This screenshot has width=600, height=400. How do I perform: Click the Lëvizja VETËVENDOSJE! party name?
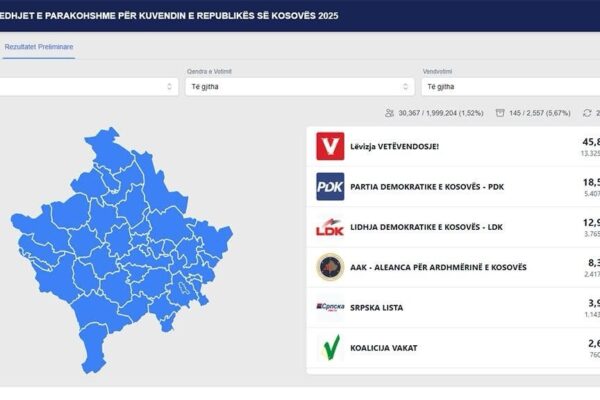(x=394, y=147)
